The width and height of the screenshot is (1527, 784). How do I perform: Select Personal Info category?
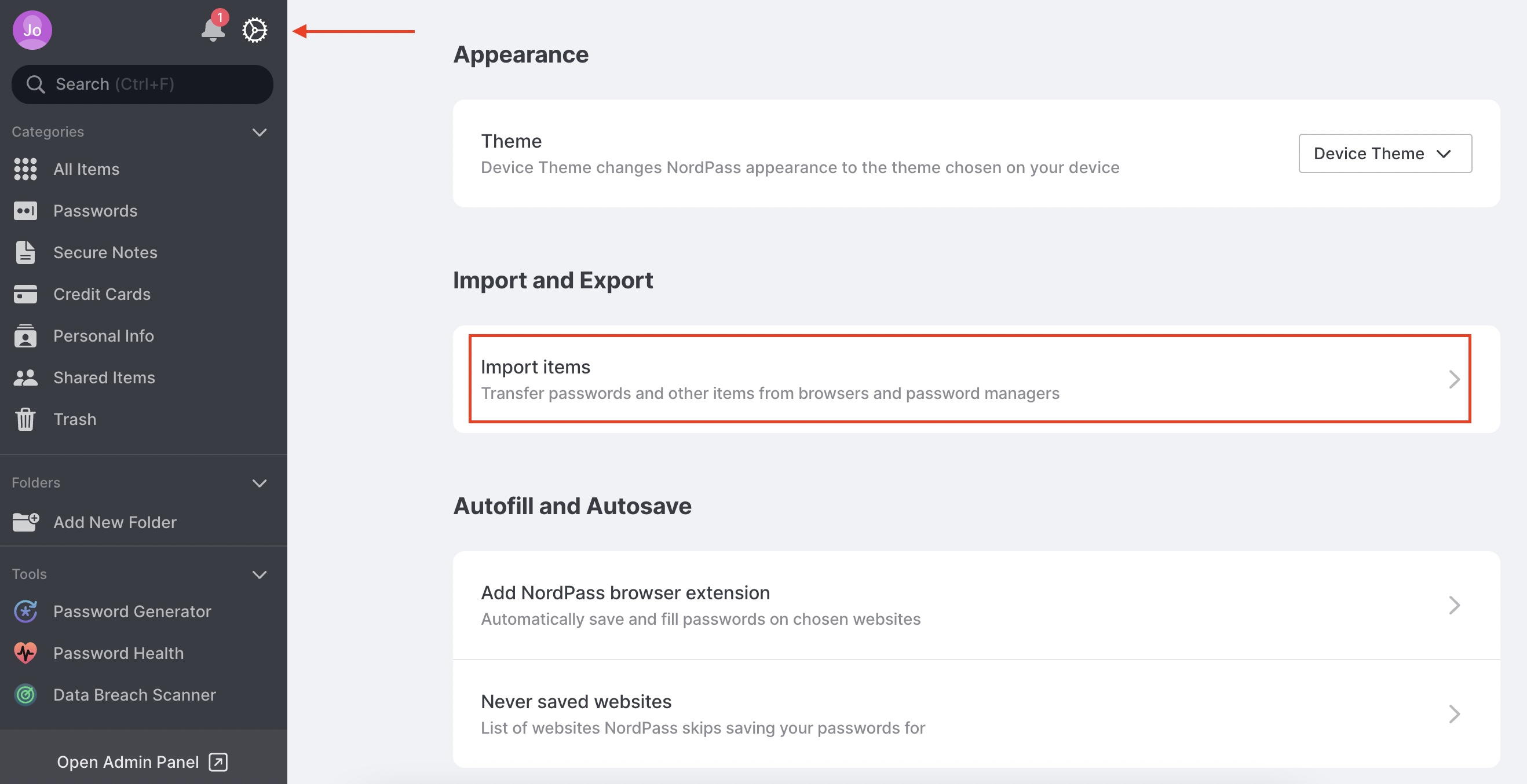144,335
